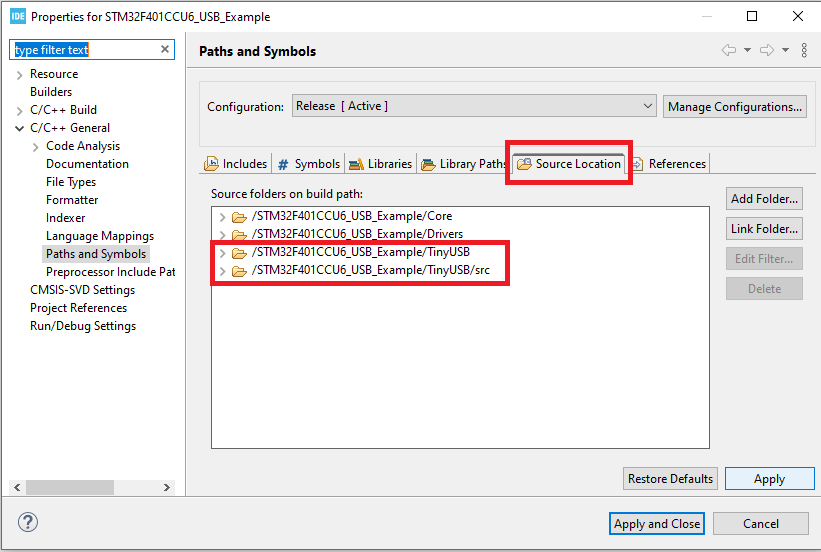Click the forward navigation arrow icon
The width and height of the screenshot is (821, 552).
click(x=767, y=51)
